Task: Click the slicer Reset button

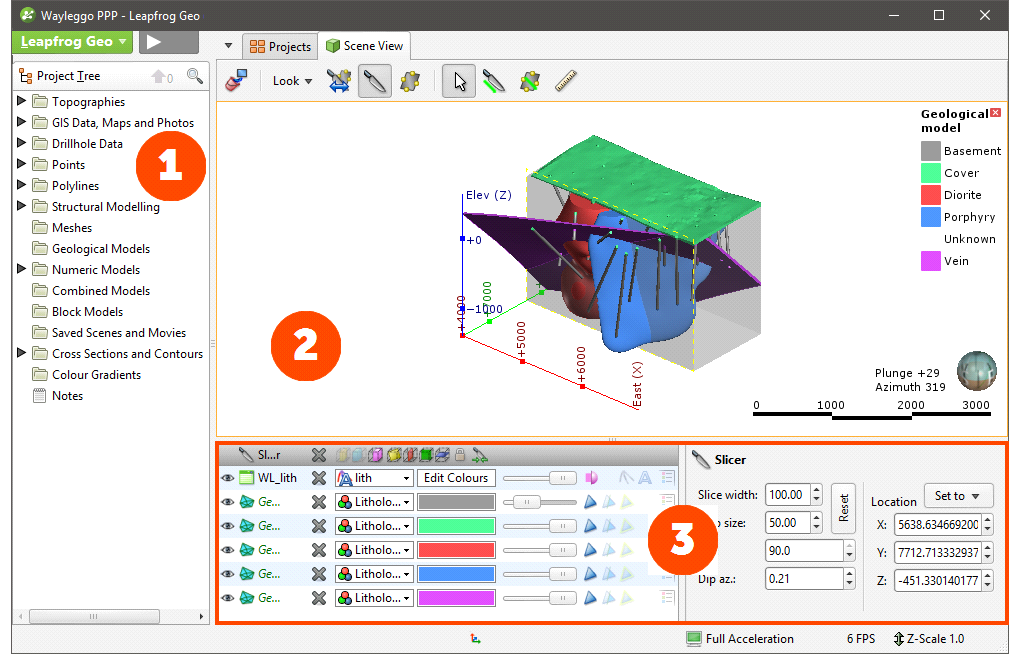Action: pos(844,508)
